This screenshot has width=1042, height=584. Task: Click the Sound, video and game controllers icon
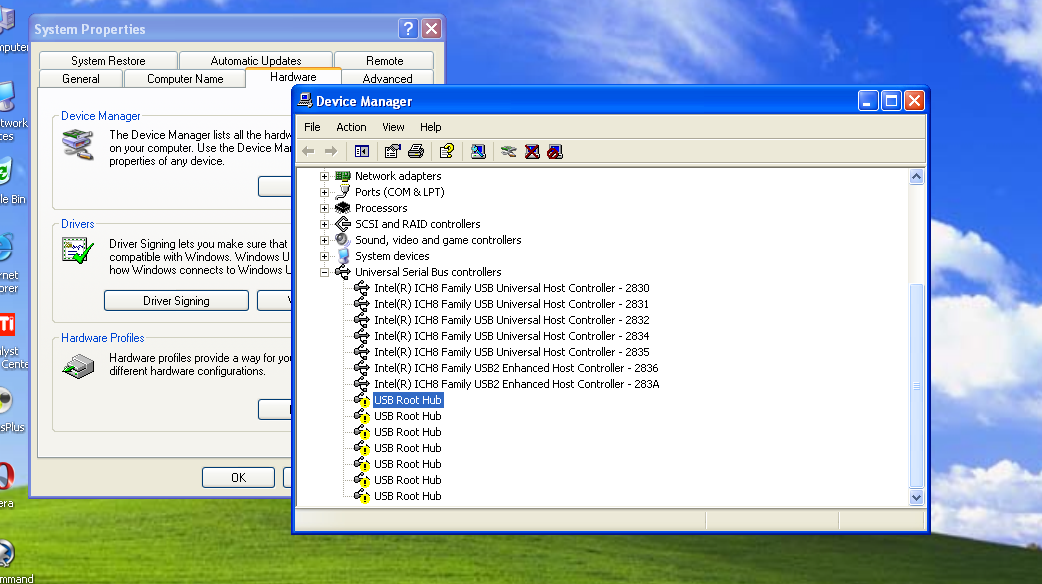(x=343, y=240)
